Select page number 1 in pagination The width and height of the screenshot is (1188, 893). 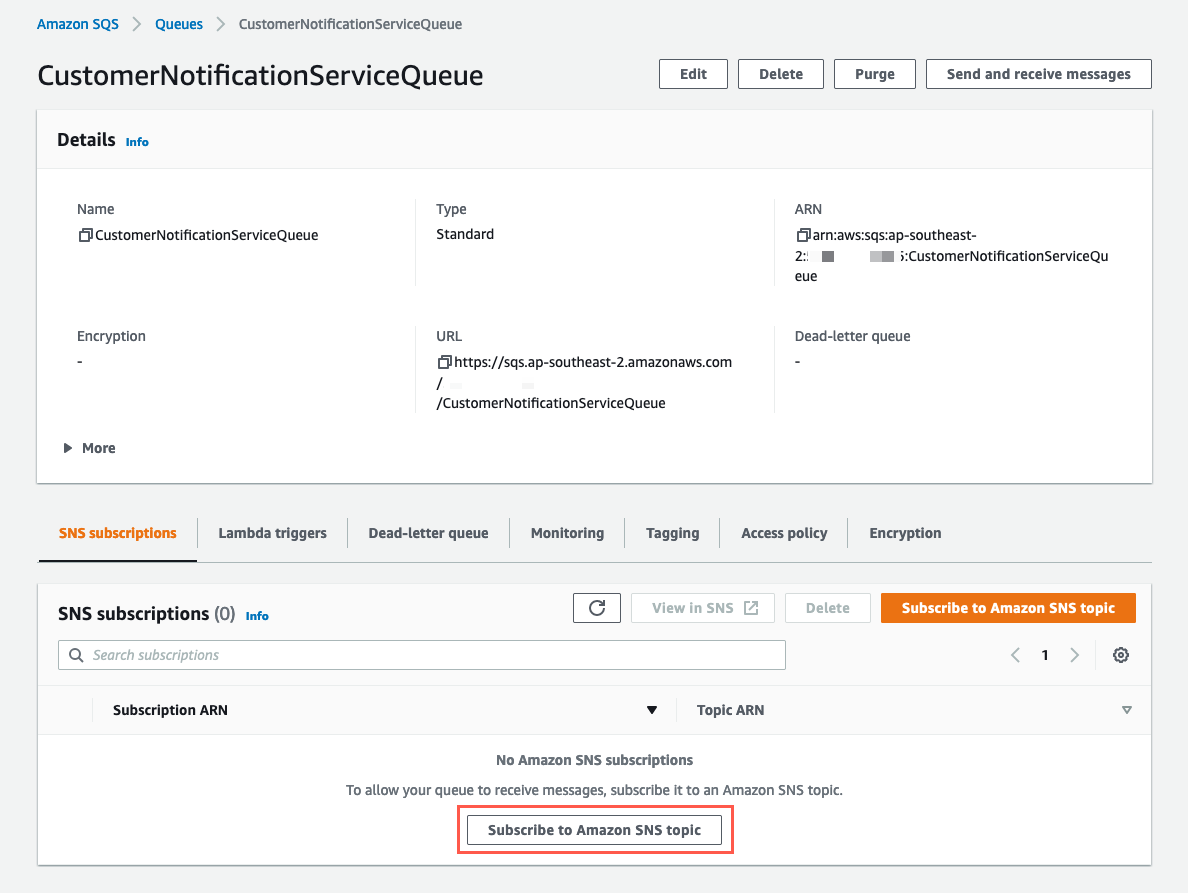(x=1045, y=655)
